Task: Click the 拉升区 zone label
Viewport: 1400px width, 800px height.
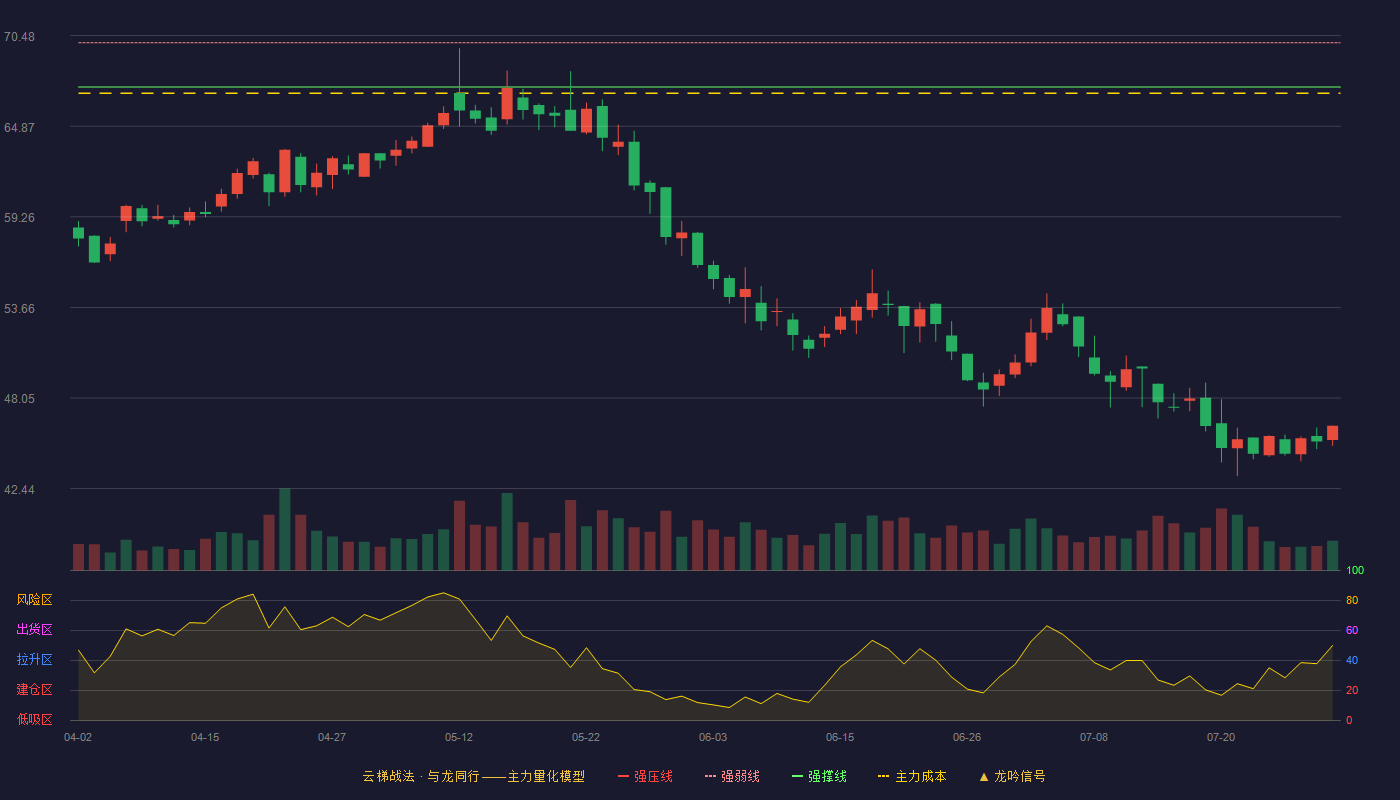Action: [x=34, y=660]
